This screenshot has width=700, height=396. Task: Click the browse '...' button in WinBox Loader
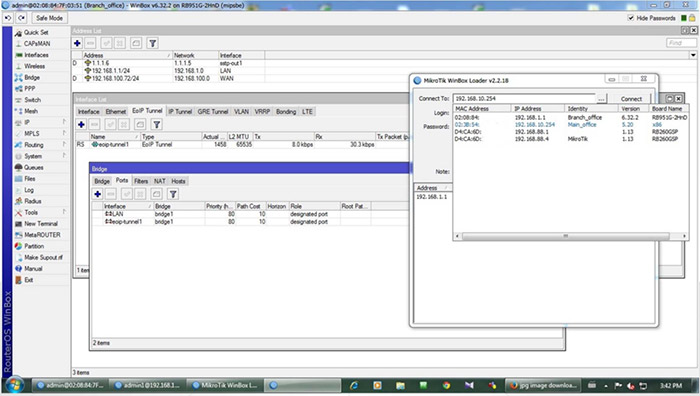coord(602,99)
